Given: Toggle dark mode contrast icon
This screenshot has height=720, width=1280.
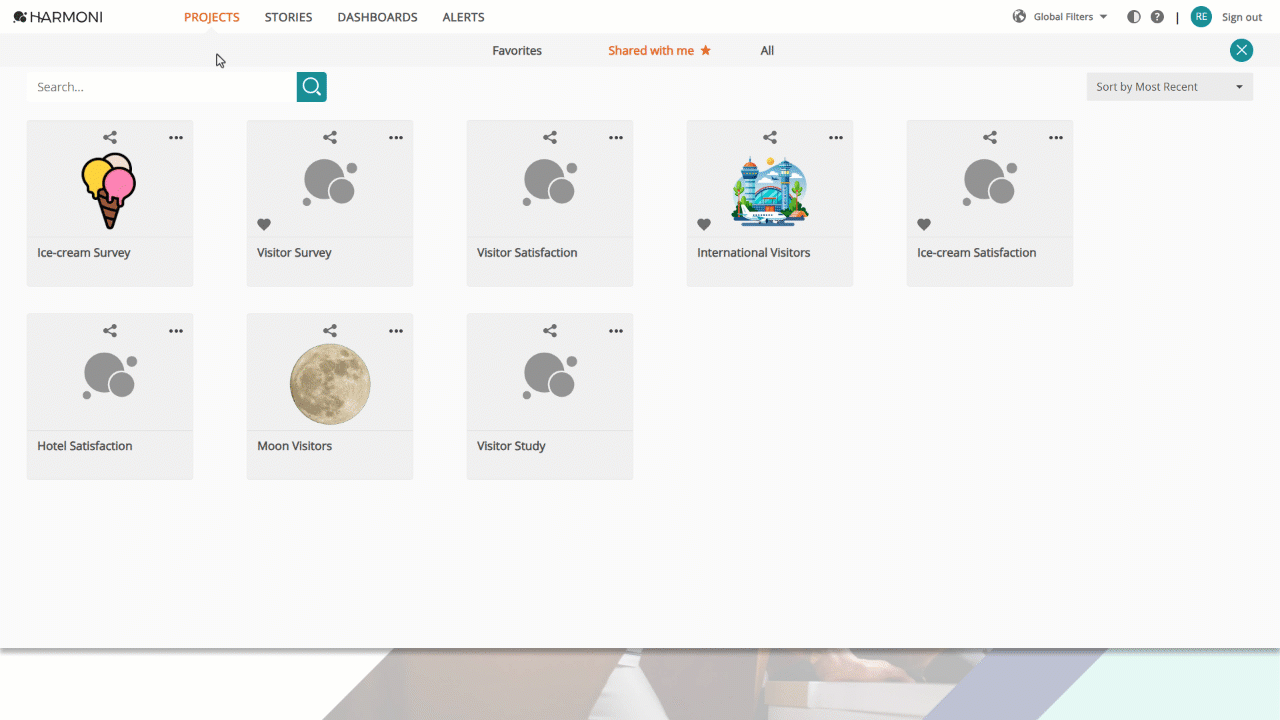Looking at the screenshot, I should tap(1133, 17).
